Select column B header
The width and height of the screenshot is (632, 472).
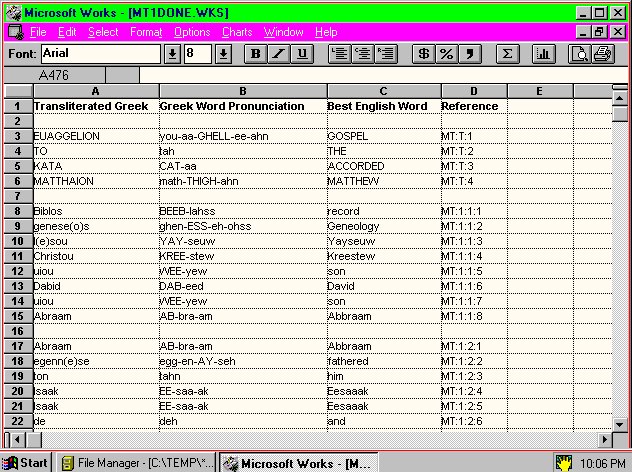tap(243, 91)
